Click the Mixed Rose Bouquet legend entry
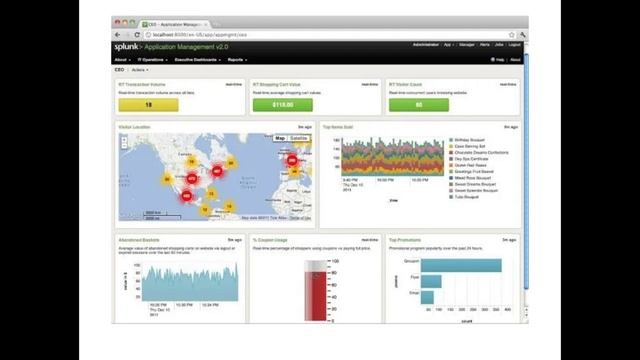The image size is (640, 360). pyautogui.click(x=470, y=178)
